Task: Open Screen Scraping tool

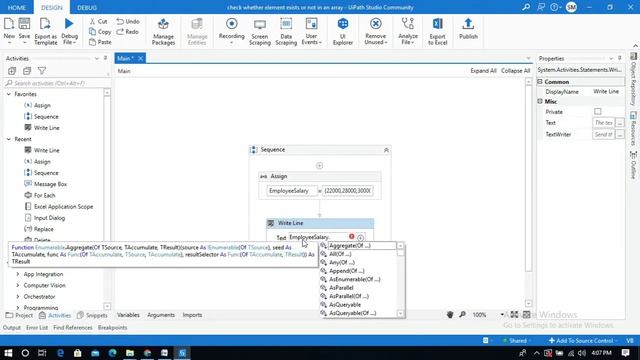Action: point(260,31)
